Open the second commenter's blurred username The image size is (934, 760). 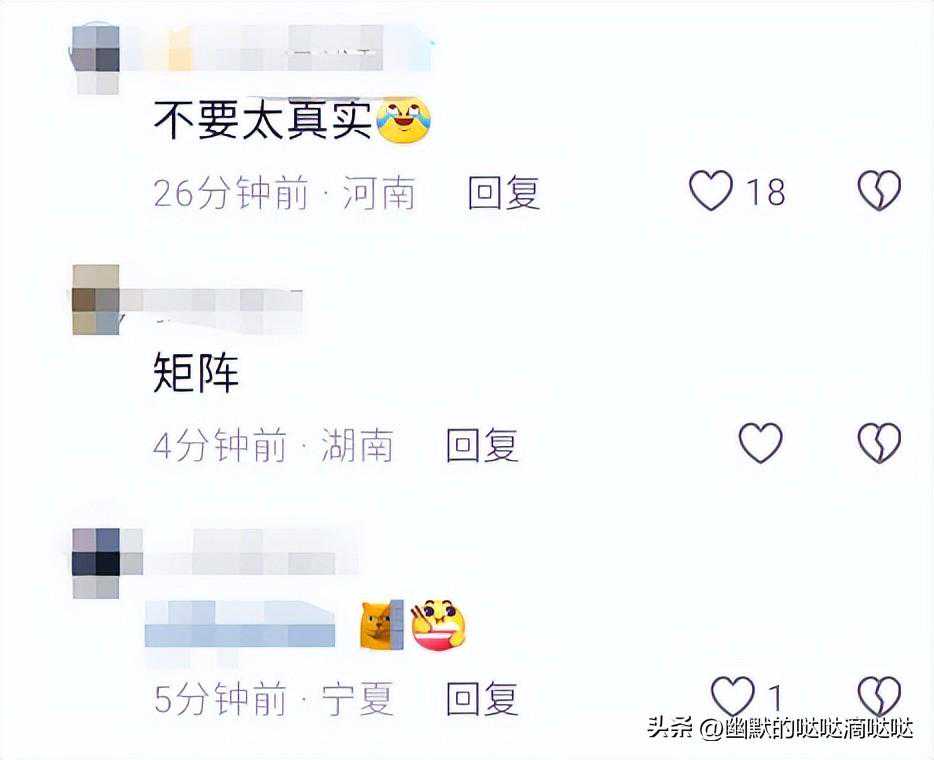coord(211,310)
